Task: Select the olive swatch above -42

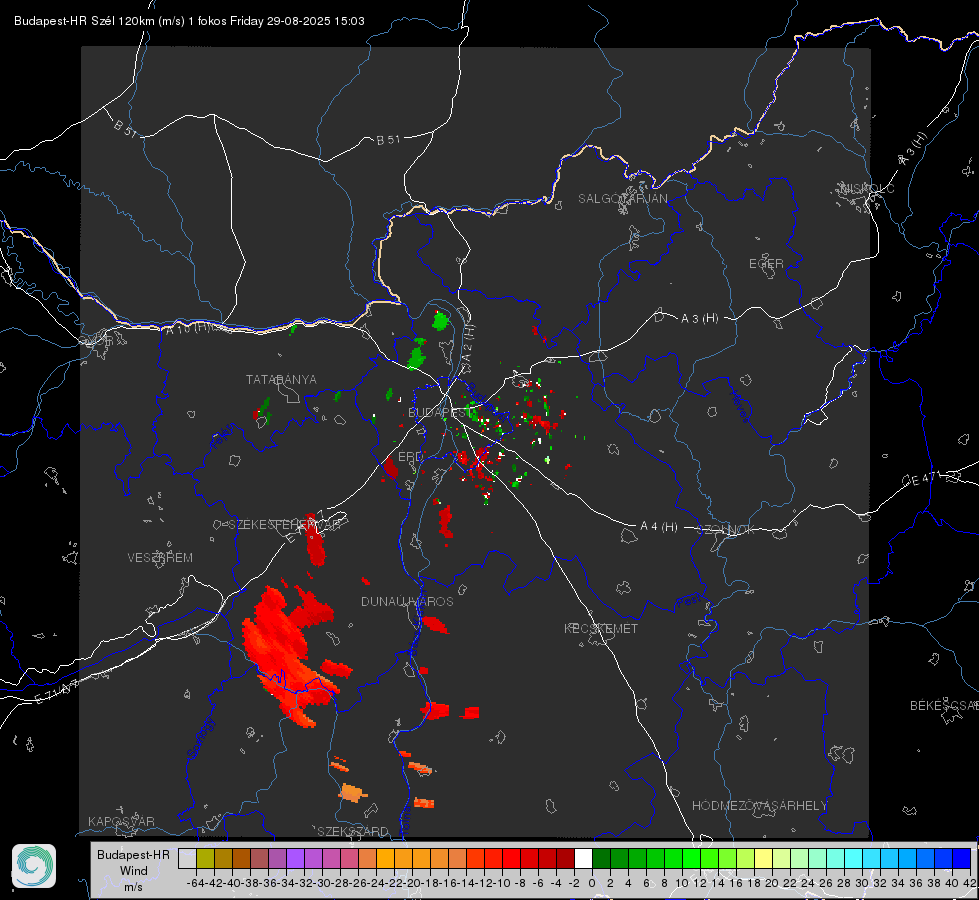Action: (205, 858)
